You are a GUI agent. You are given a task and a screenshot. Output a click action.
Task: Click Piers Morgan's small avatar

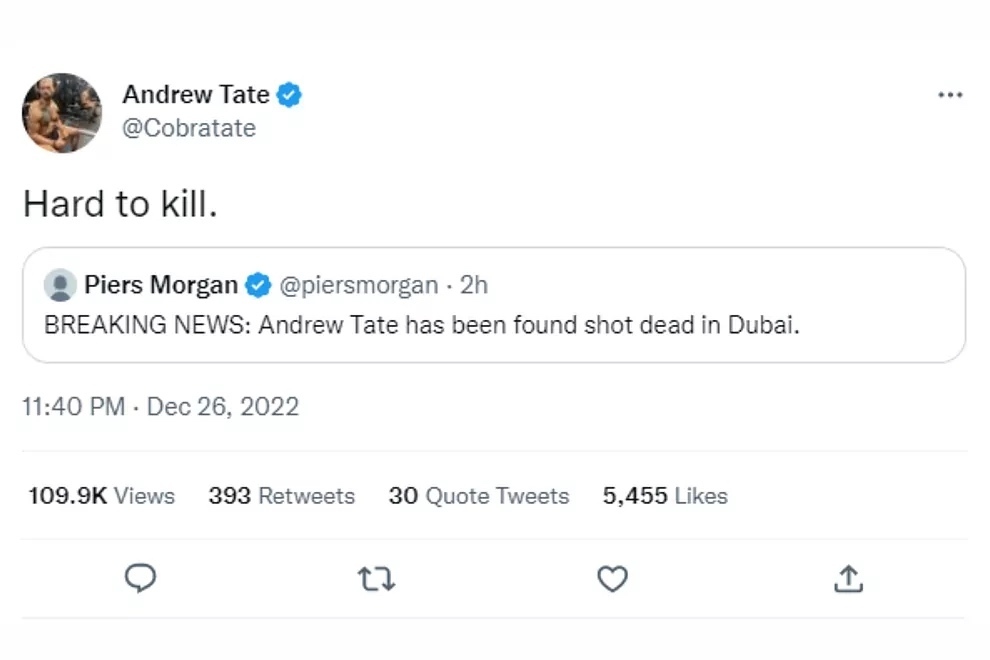click(61, 285)
